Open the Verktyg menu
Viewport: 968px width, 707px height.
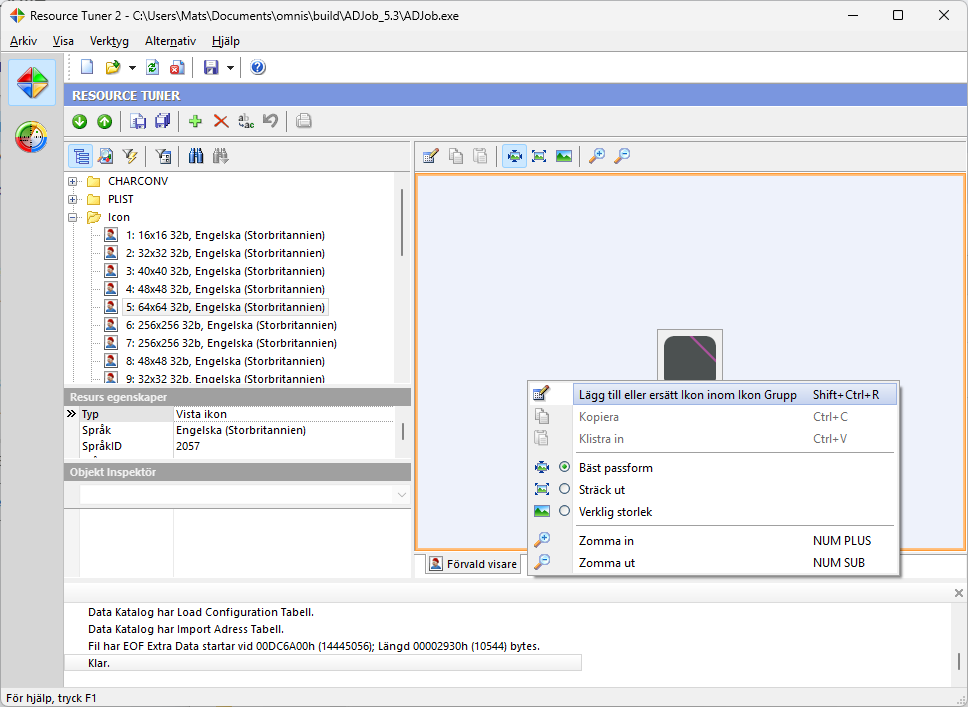[109, 41]
